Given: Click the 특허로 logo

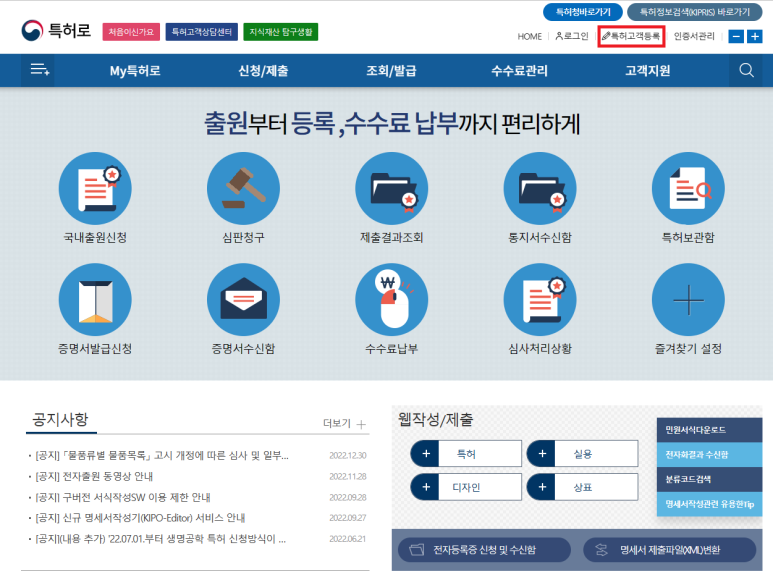Looking at the screenshot, I should pyautogui.click(x=56, y=31).
